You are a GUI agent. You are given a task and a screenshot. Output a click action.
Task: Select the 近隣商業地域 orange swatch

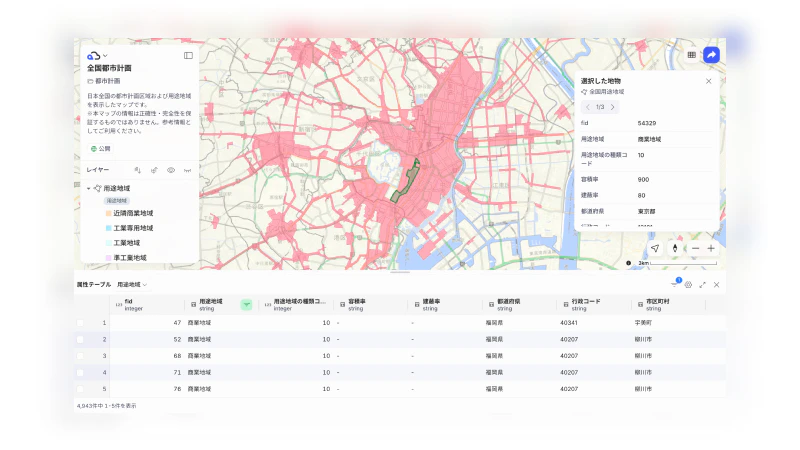[x=108, y=213]
